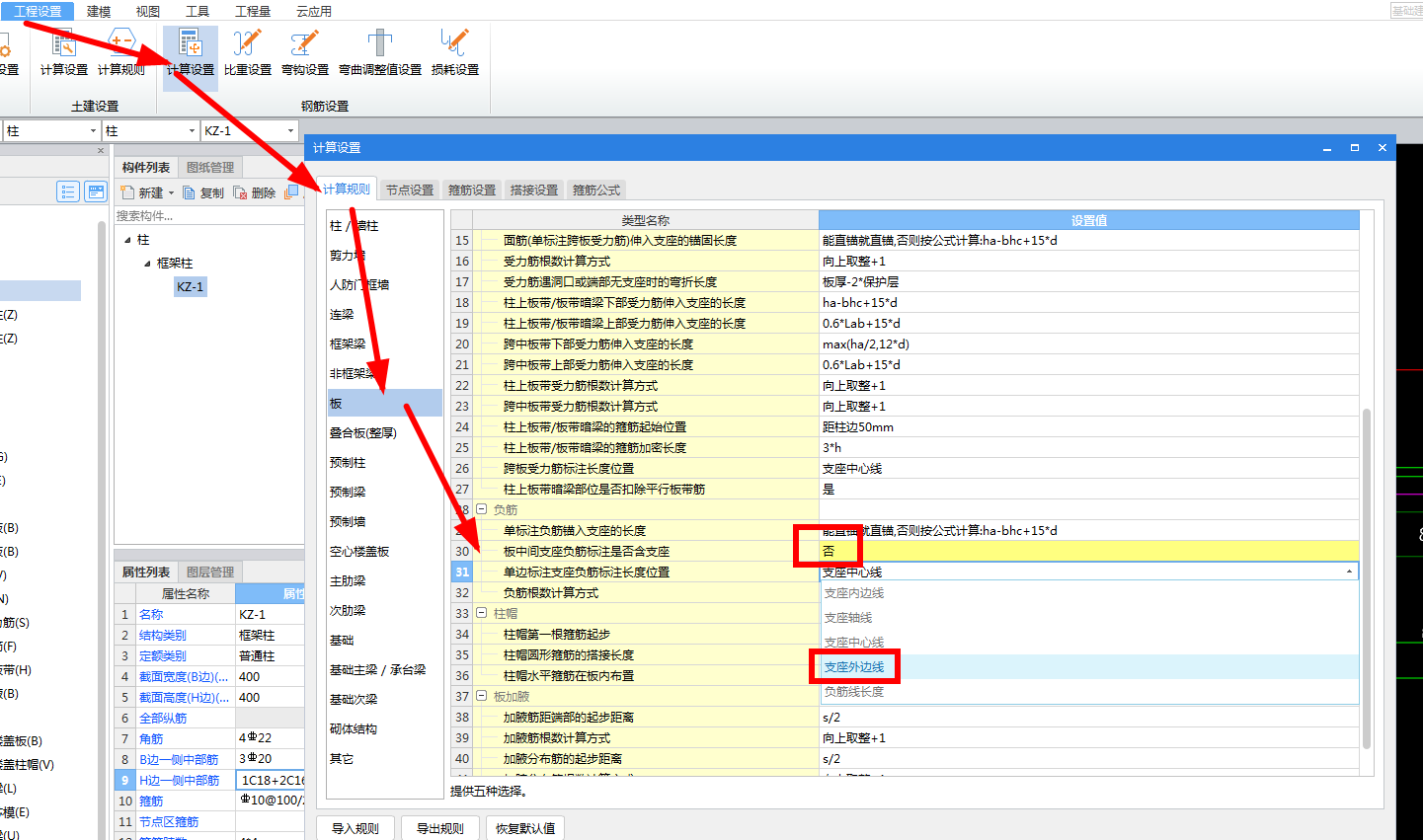
Task: Select 叠合板(整厚) in the component type list
Action: 384,432
